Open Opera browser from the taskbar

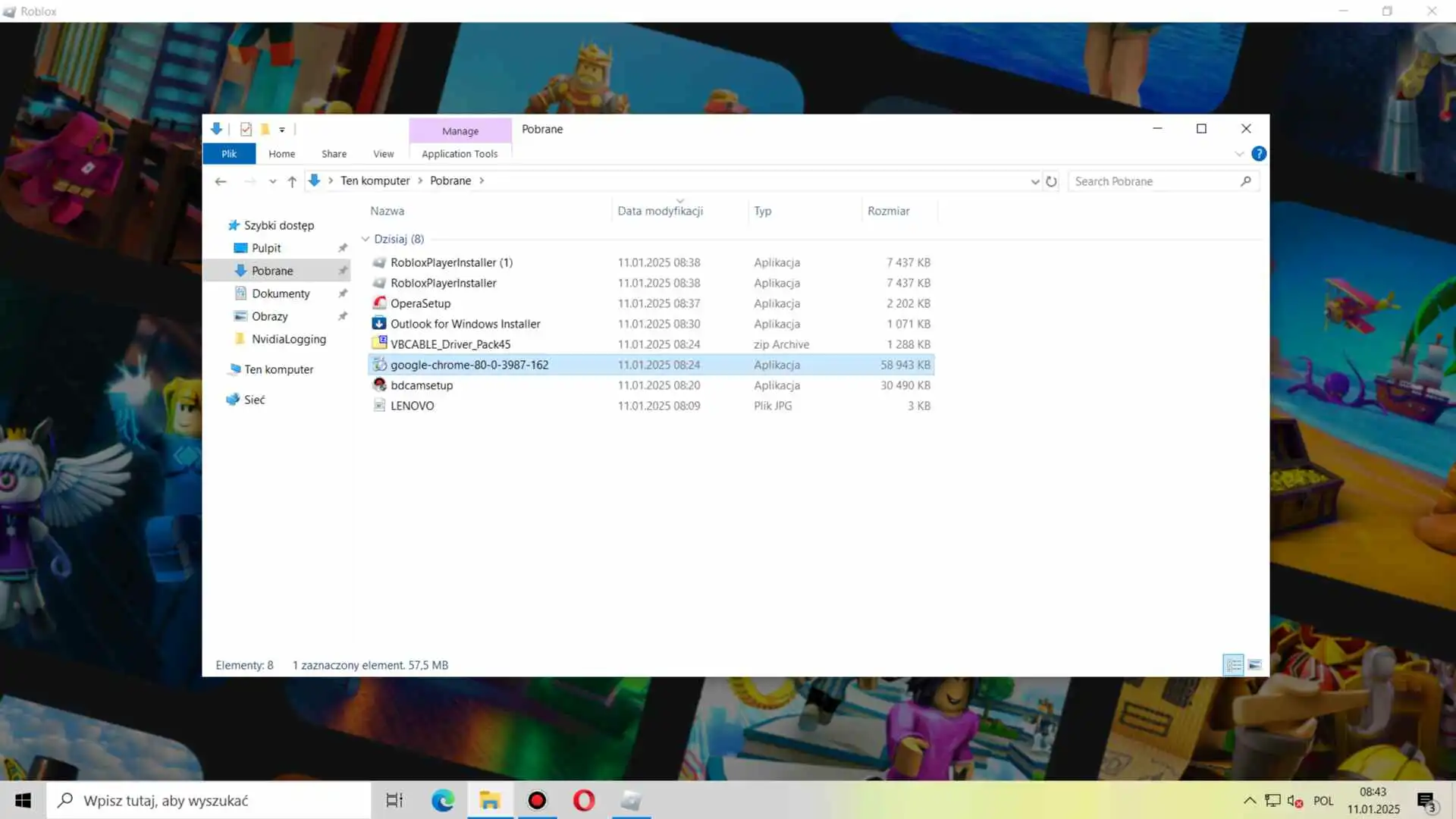coord(584,800)
